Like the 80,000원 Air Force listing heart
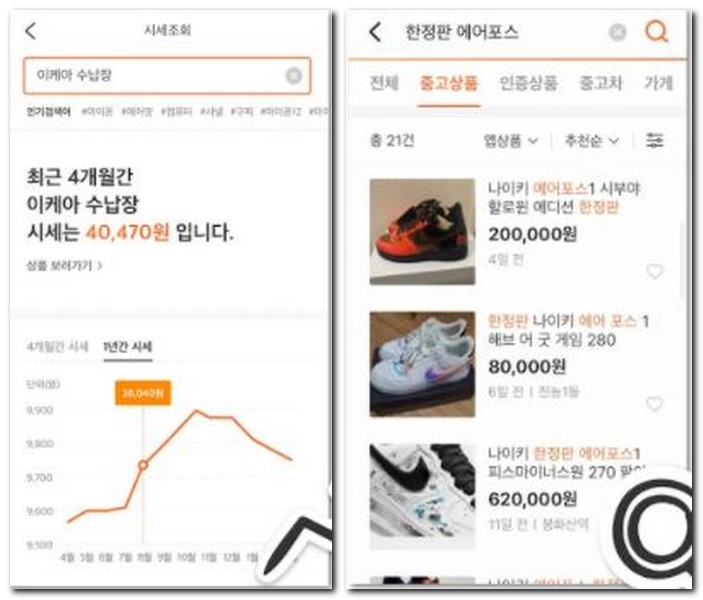 [x=655, y=404]
